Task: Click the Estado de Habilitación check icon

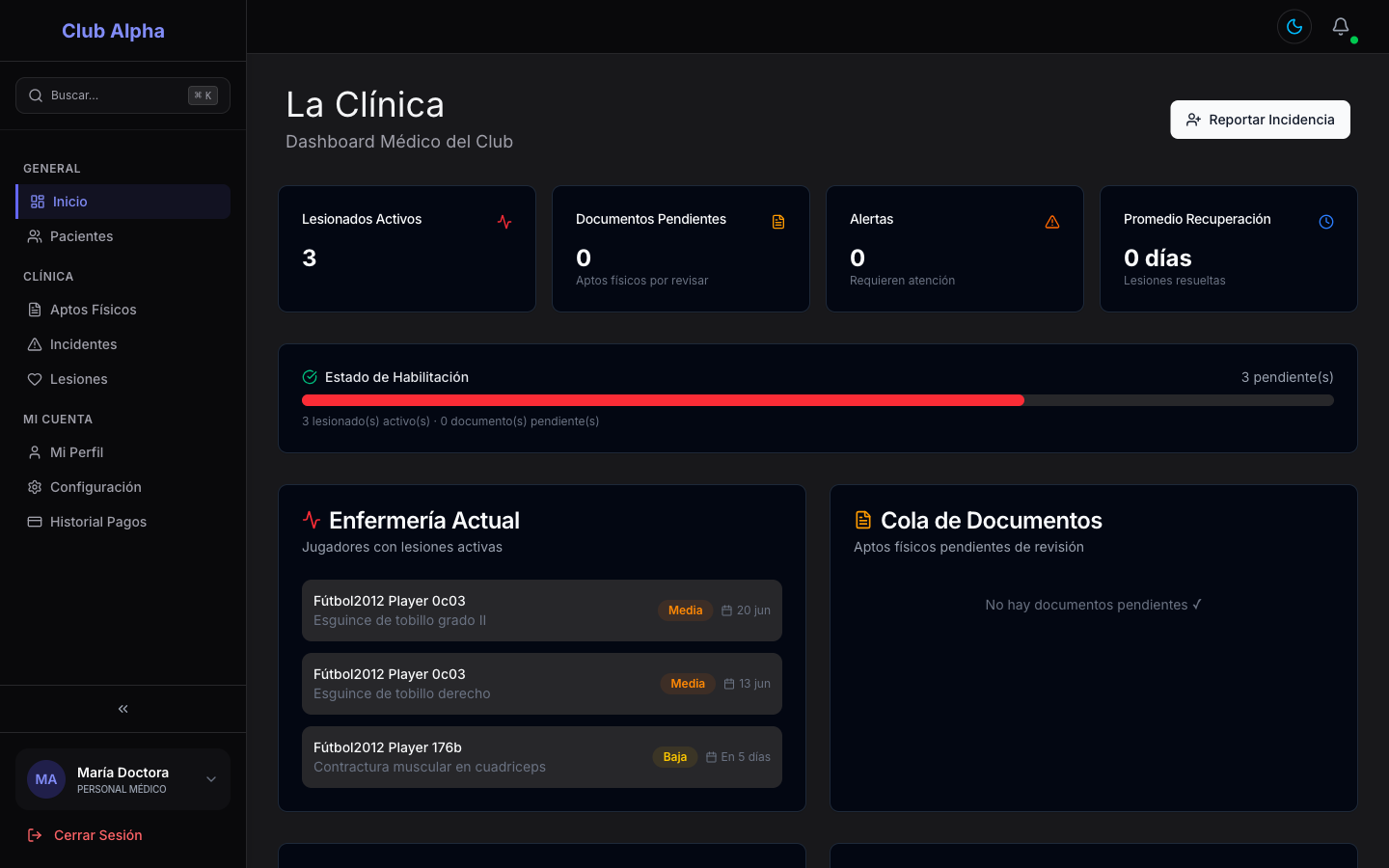Action: tap(310, 377)
